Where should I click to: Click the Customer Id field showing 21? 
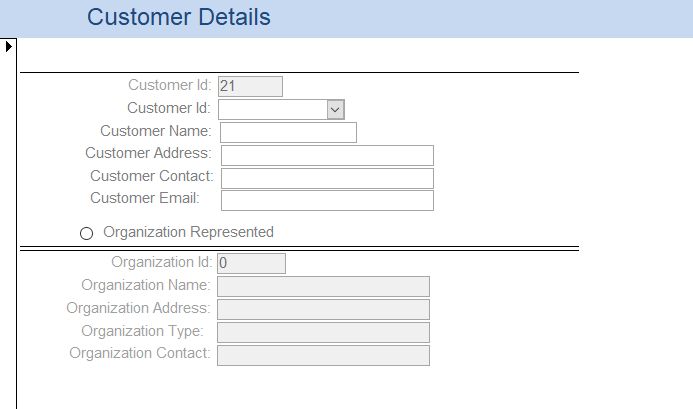point(250,87)
